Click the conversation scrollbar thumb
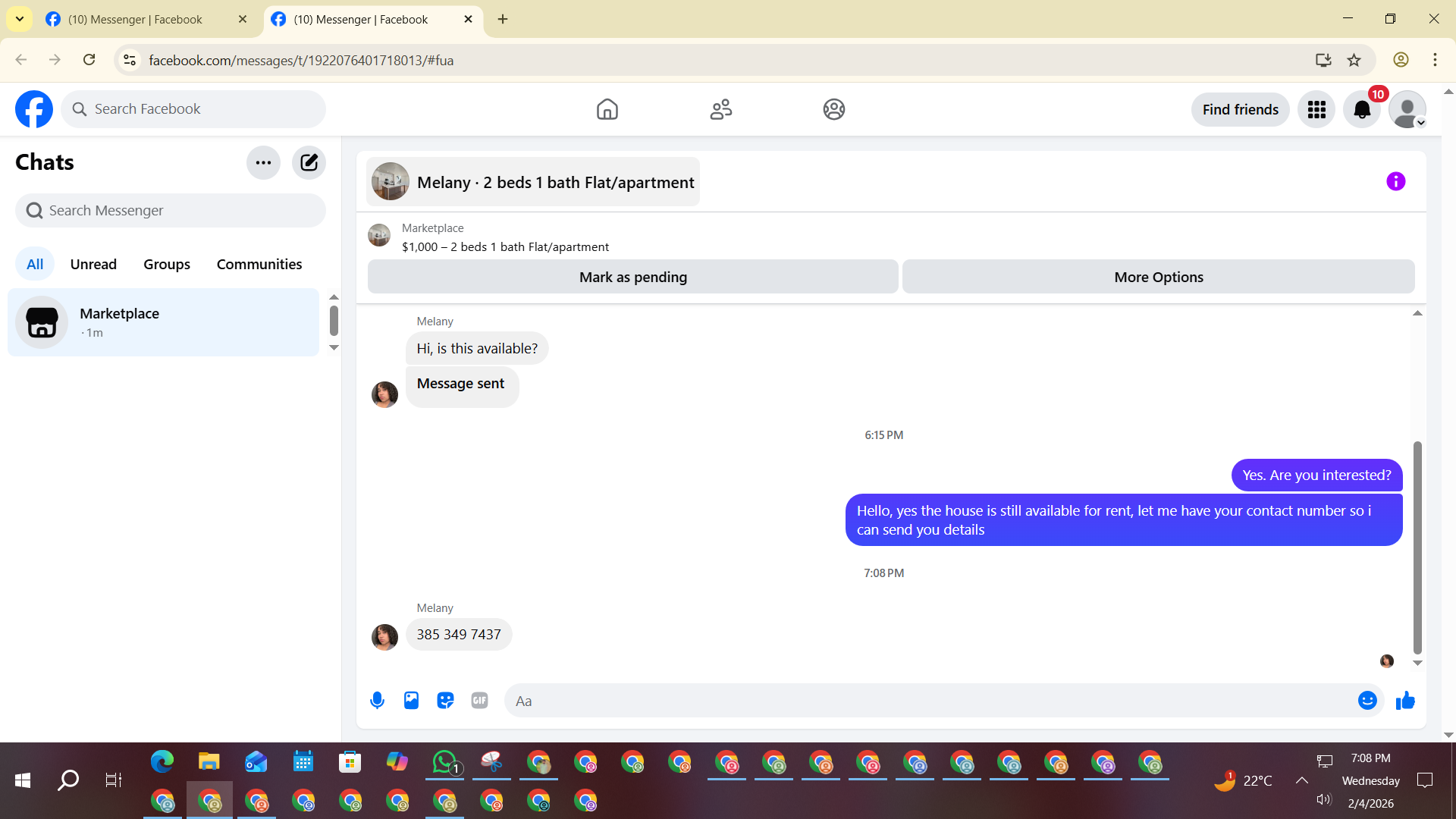 pyautogui.click(x=1417, y=546)
